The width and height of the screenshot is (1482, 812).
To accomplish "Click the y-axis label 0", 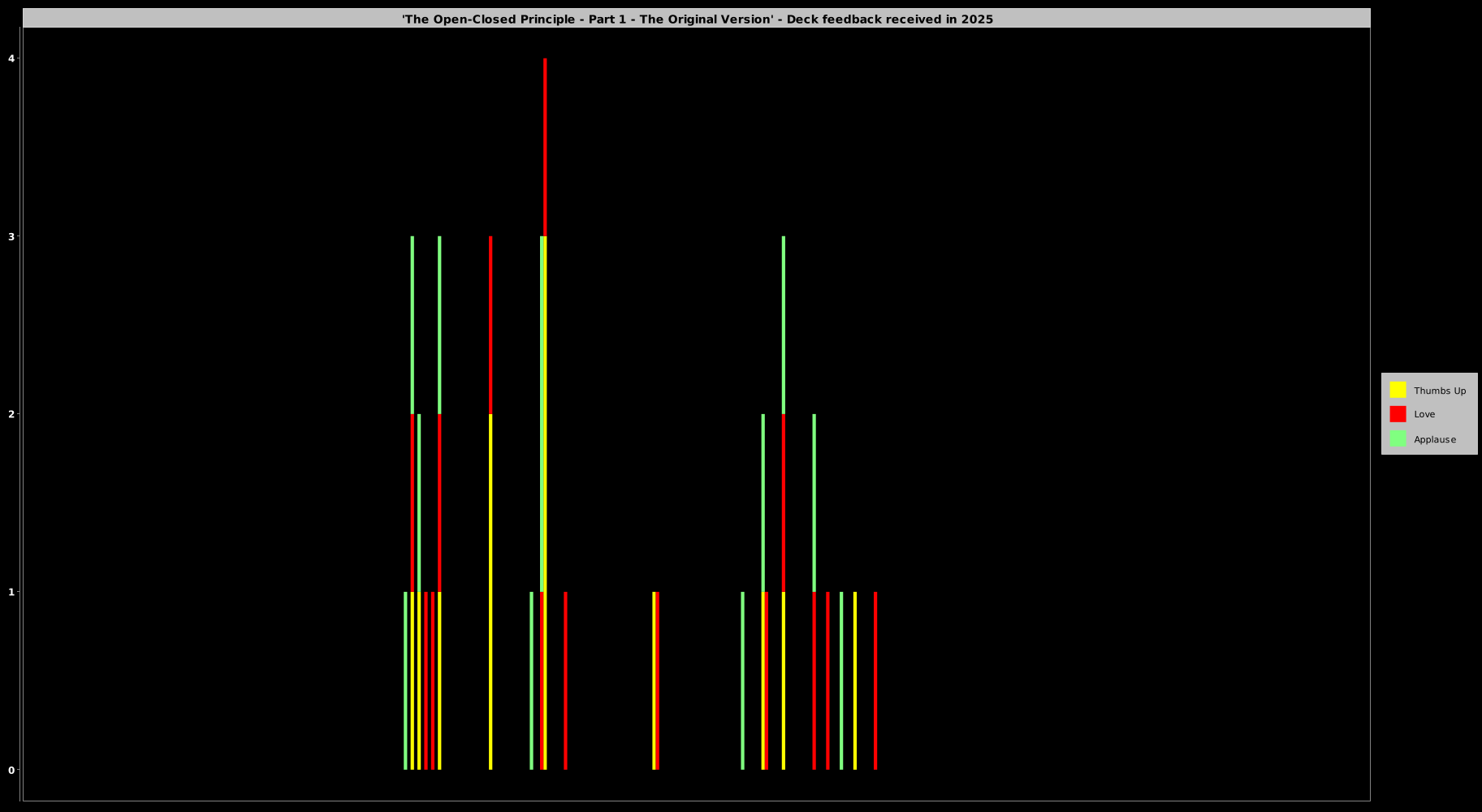I will [11, 770].
